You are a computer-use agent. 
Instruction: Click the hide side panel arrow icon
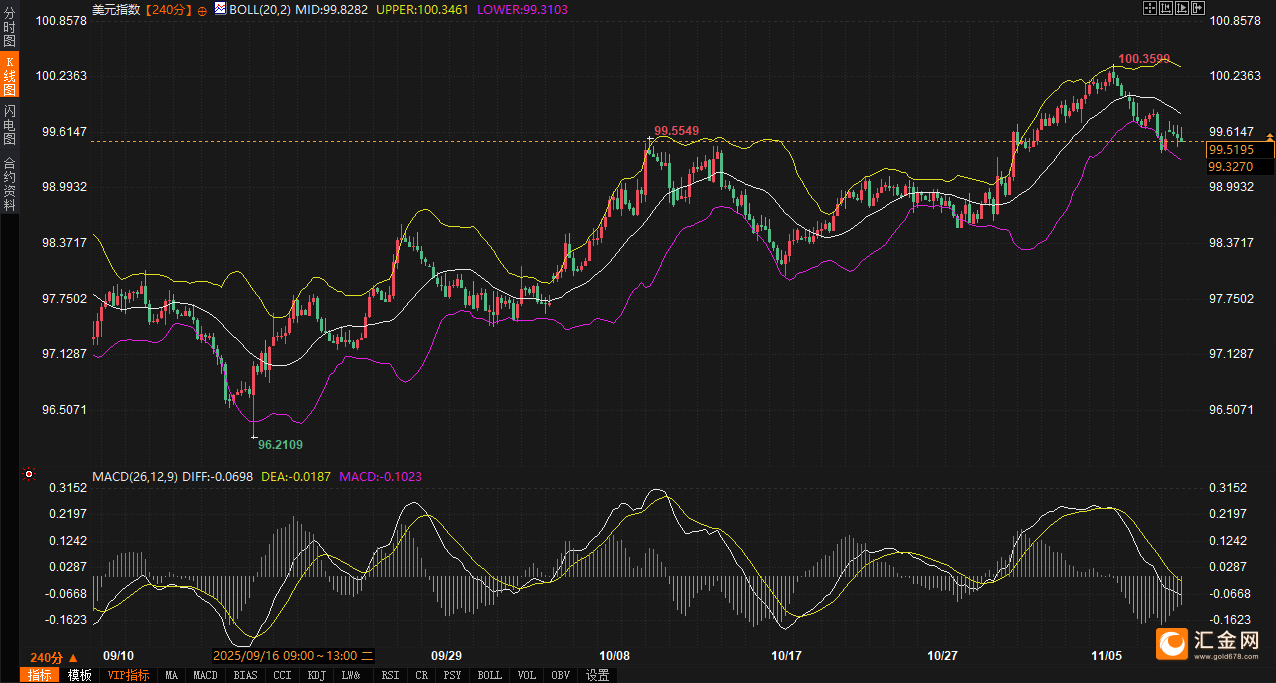tap(1198, 8)
